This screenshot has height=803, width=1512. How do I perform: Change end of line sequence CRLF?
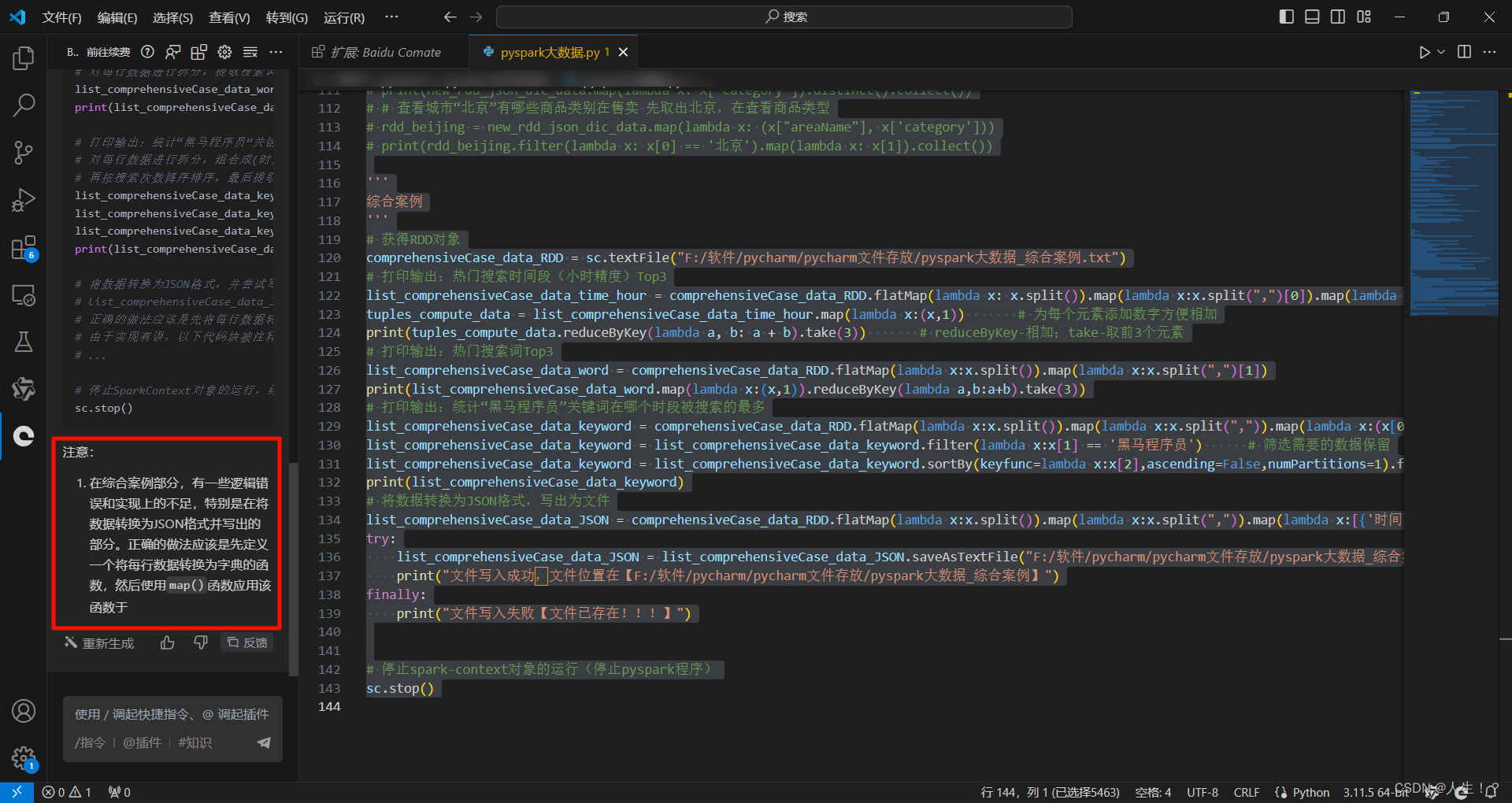pyautogui.click(x=1247, y=792)
